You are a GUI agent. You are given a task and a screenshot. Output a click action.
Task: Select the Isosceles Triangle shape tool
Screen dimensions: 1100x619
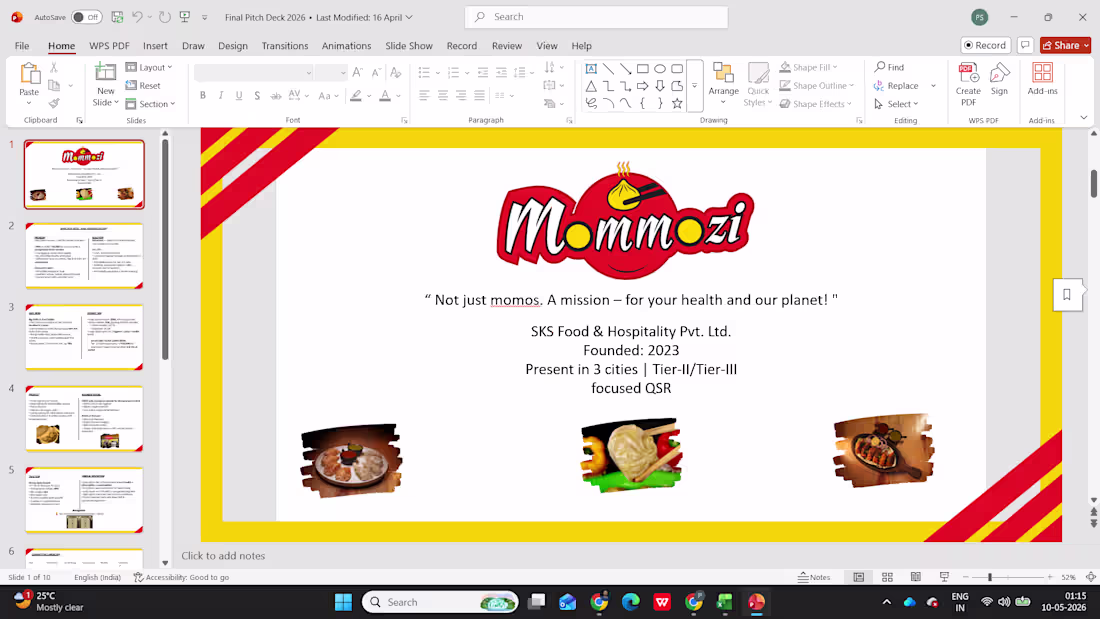(591, 86)
